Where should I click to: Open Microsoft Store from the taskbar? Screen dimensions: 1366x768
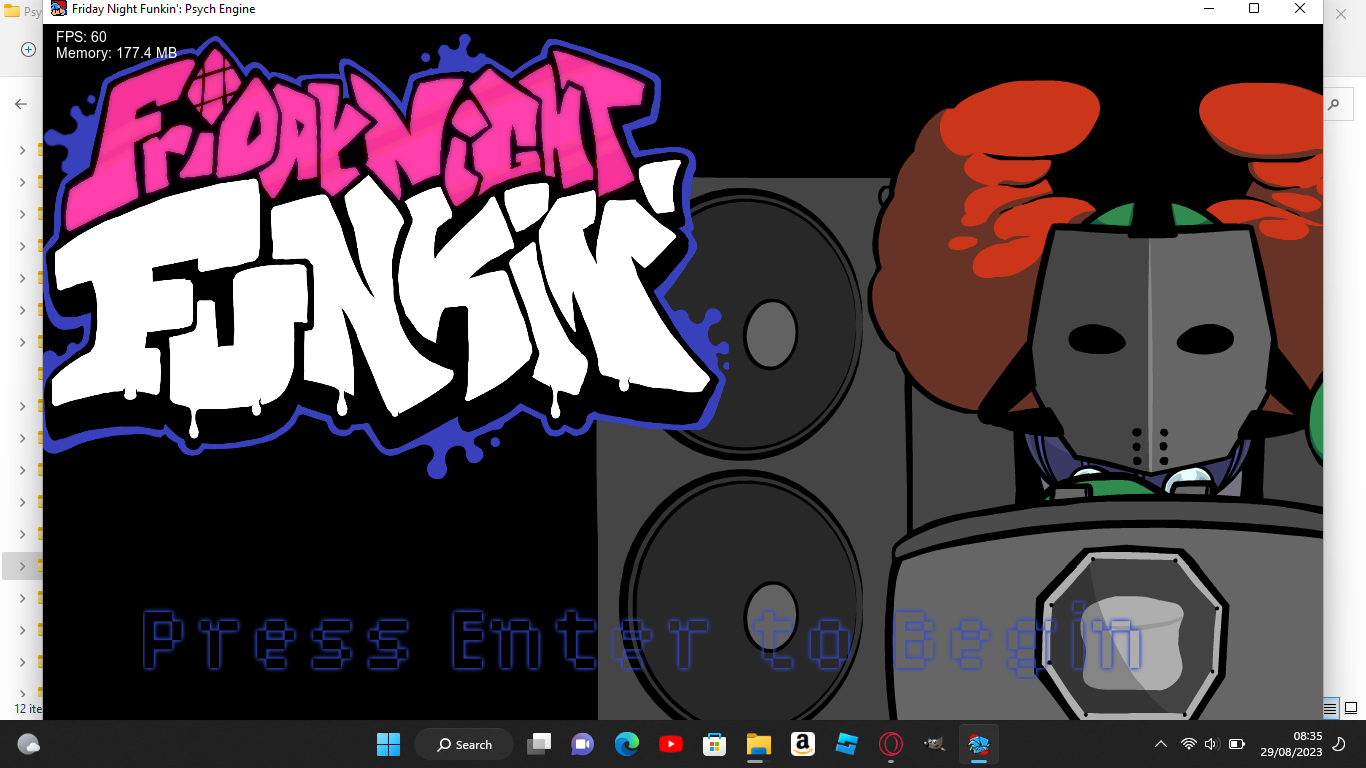(714, 744)
